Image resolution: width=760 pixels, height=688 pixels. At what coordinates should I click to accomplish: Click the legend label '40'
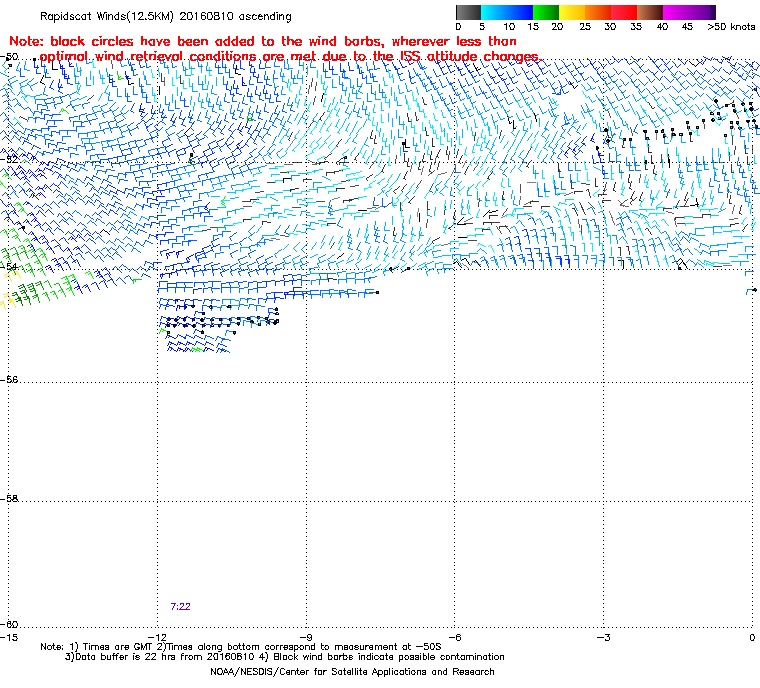tap(663, 27)
